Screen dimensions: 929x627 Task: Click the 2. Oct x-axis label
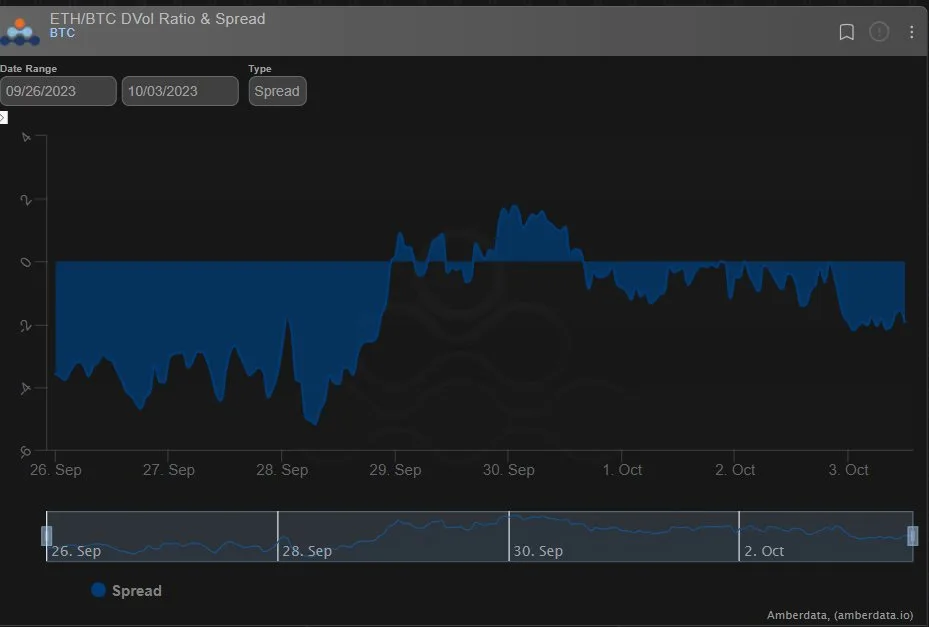pos(735,470)
